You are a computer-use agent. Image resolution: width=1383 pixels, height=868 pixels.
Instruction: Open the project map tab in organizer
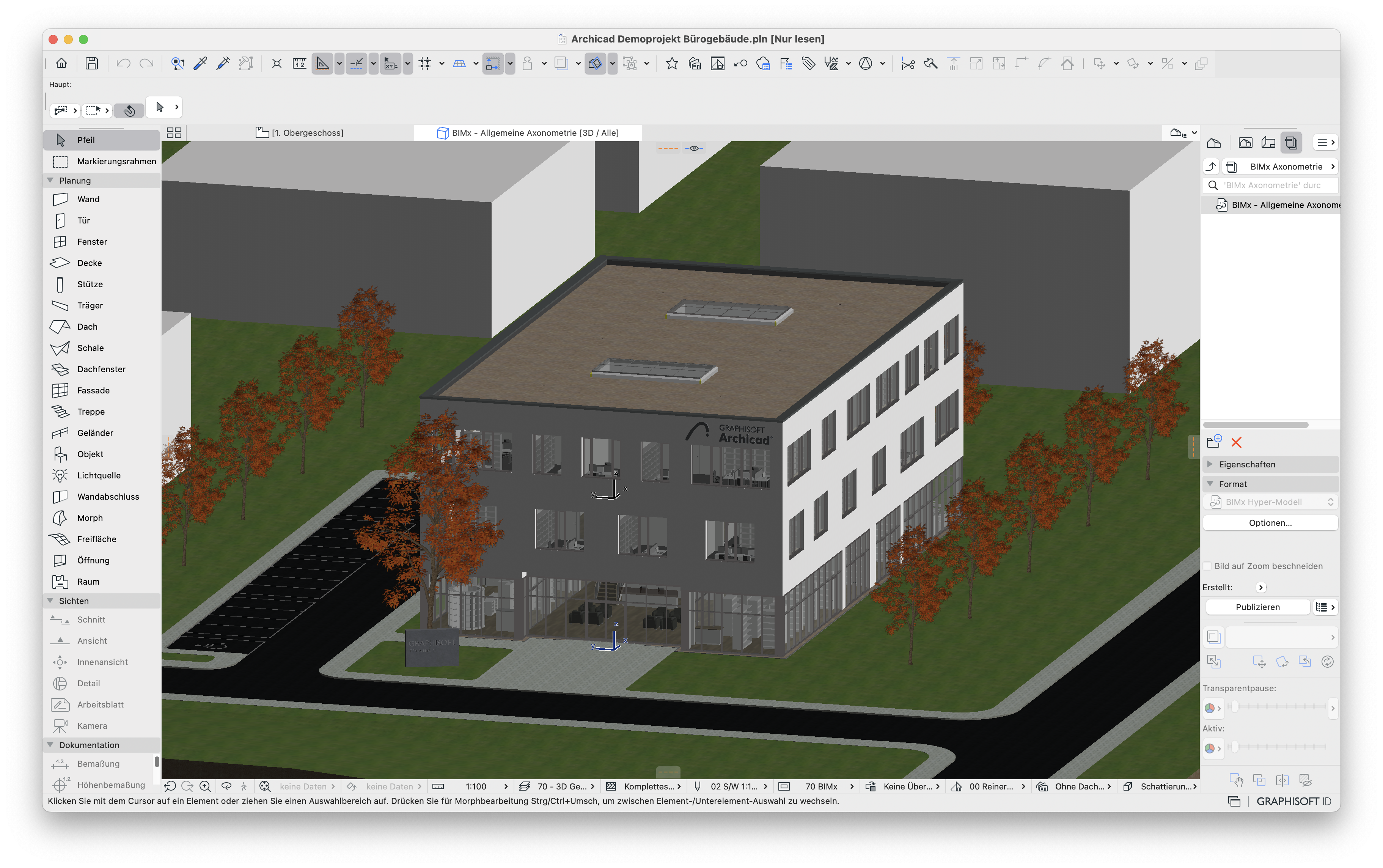pyautogui.click(x=1214, y=142)
